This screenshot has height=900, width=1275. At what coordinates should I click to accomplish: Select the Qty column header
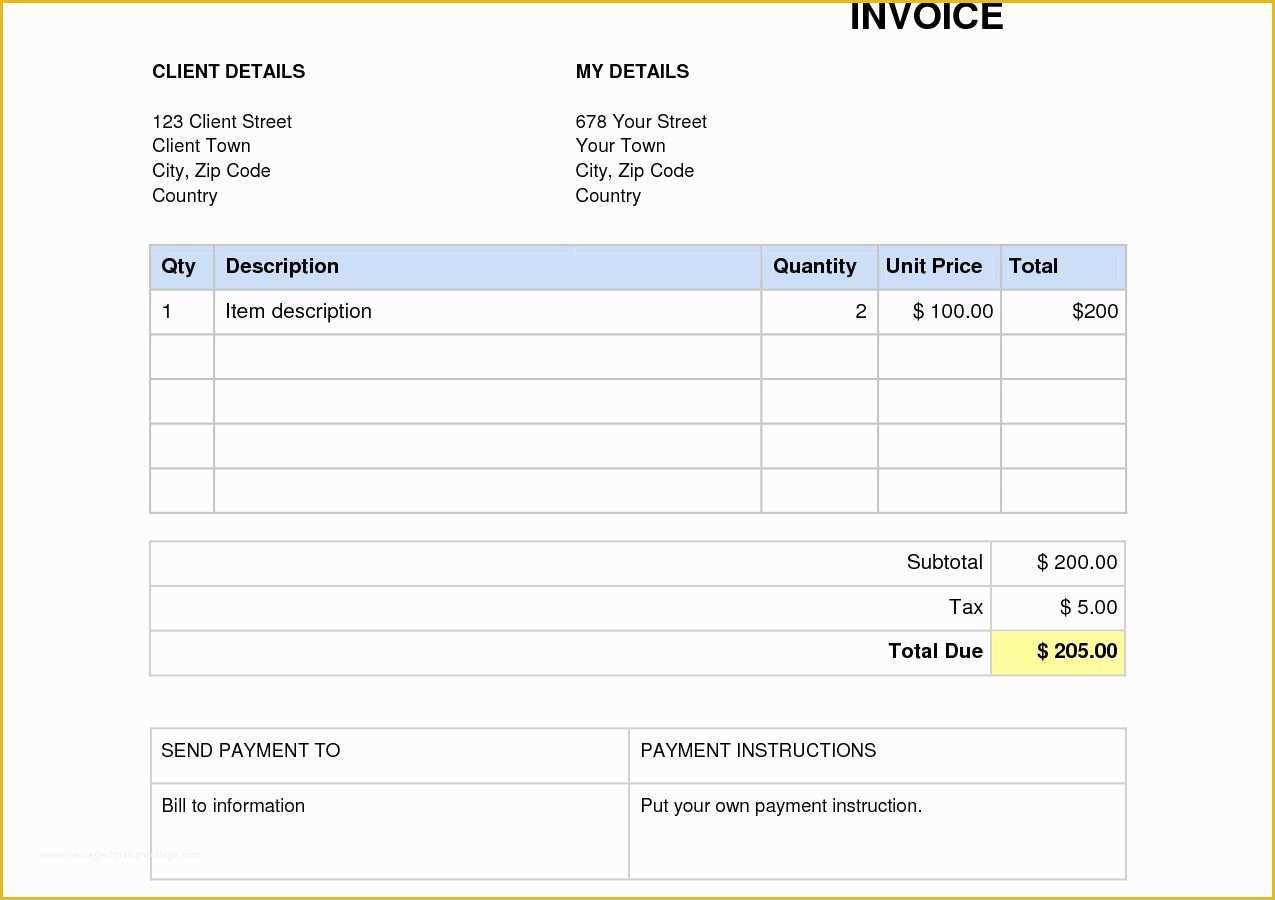pyautogui.click(x=179, y=266)
